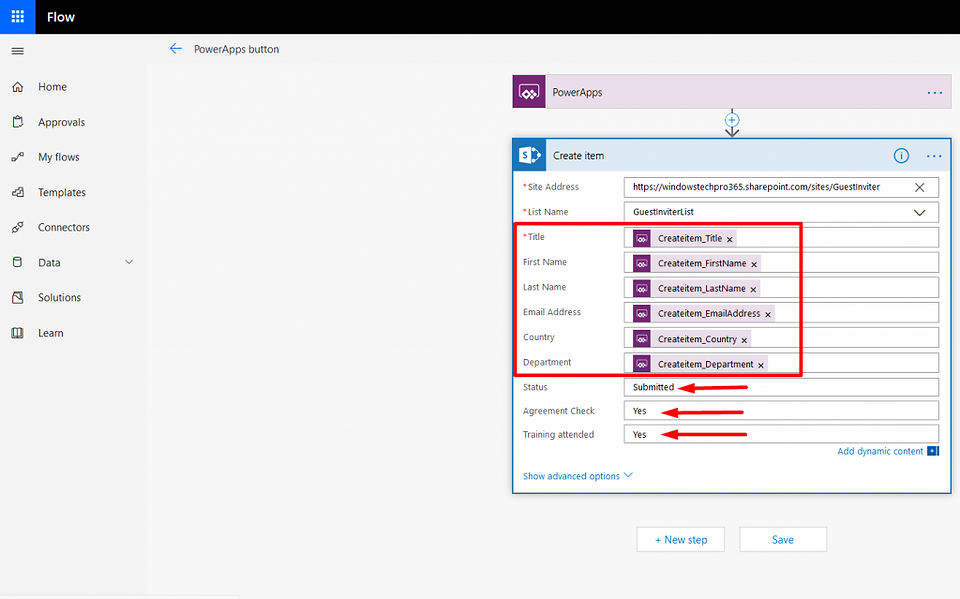
Task: Open Solutions in the sidebar
Action: pos(59,298)
